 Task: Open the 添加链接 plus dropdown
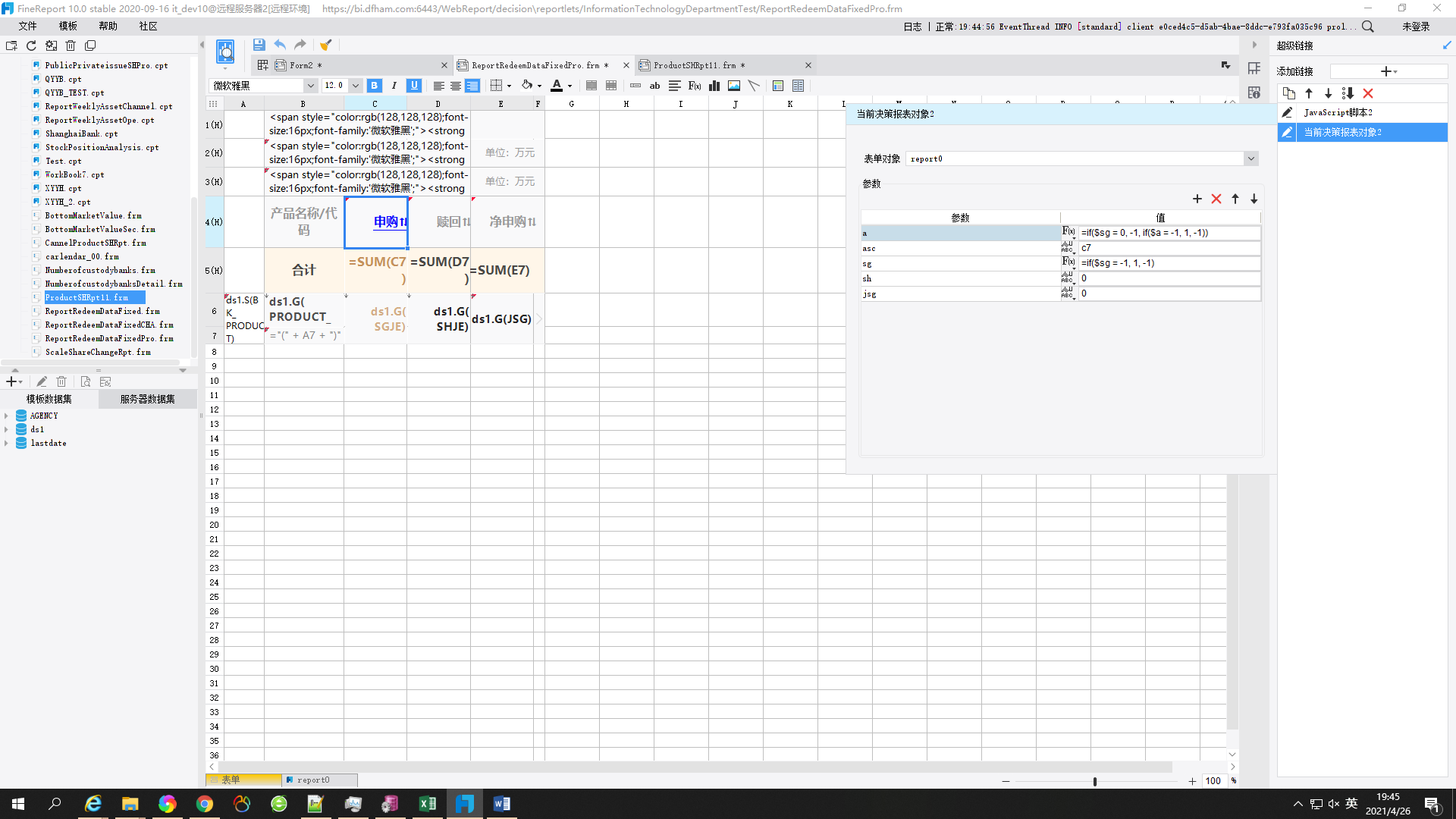click(x=1389, y=71)
